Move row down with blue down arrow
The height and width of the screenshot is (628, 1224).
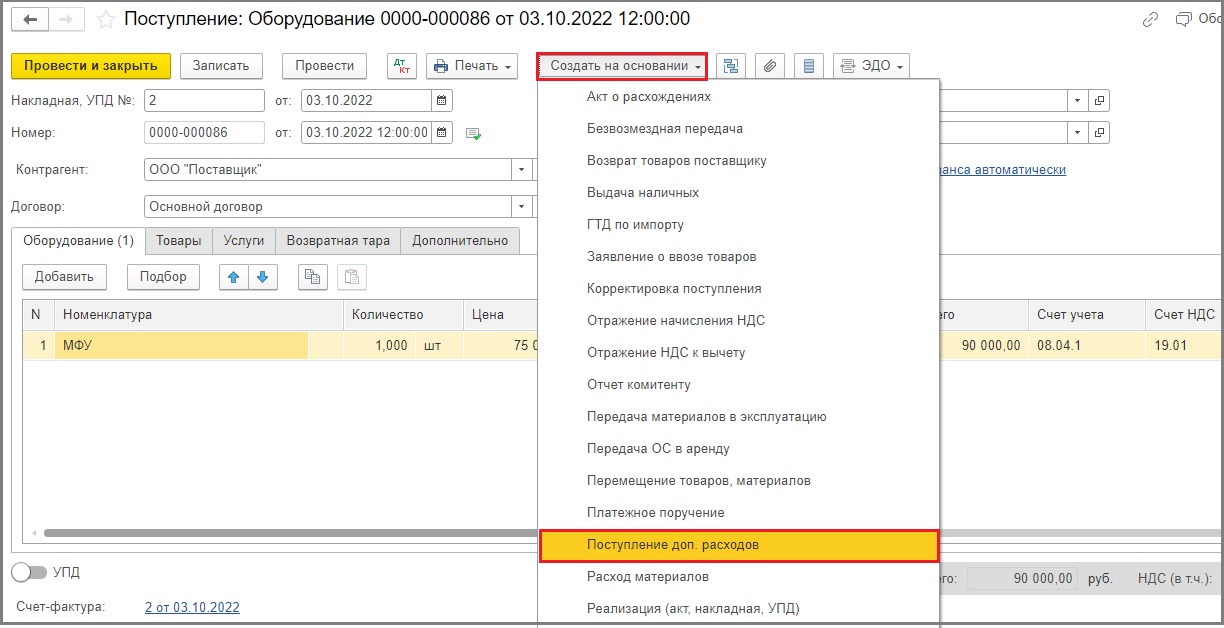(262, 277)
